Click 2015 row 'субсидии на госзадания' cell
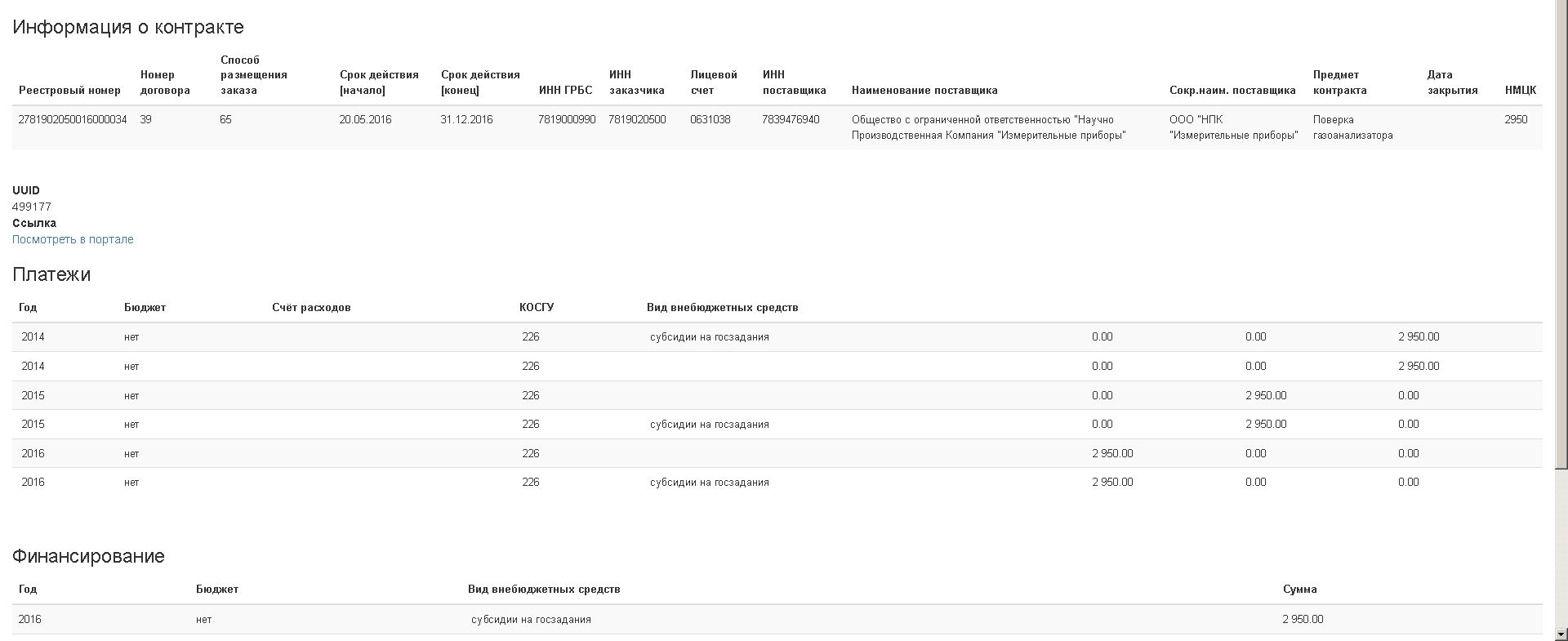Viewport: 1568px width, 641px height. (x=710, y=424)
